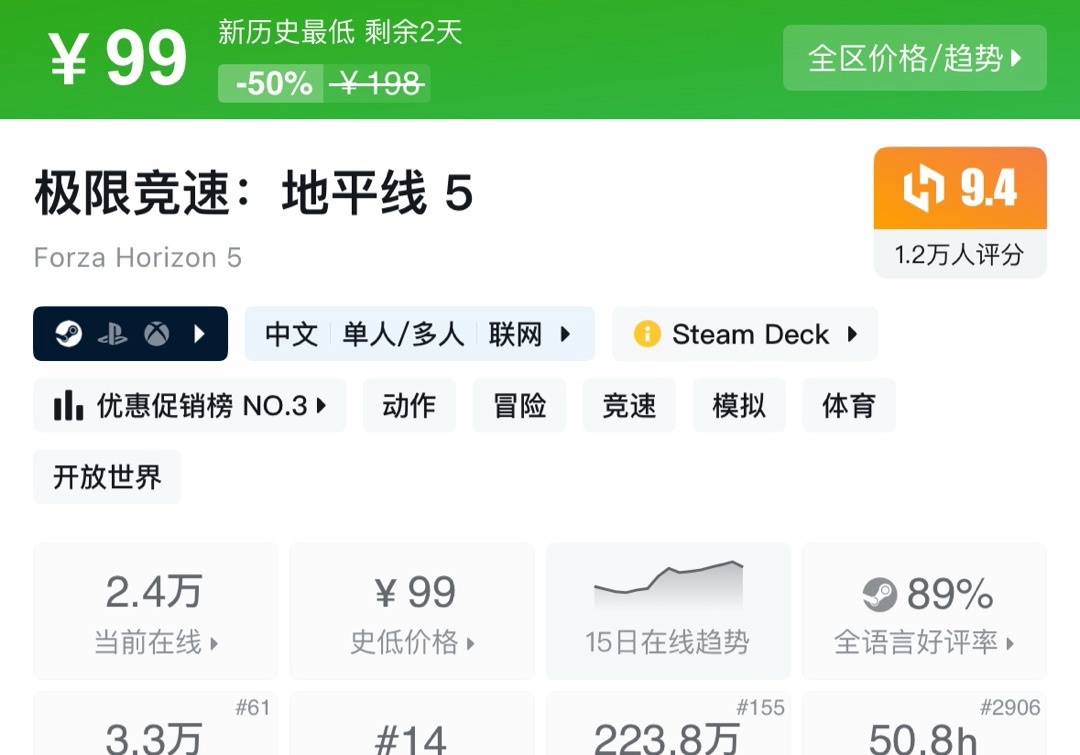The width and height of the screenshot is (1080, 755).
Task: Expand the language and multiplayer details arrow
Action: pos(565,334)
